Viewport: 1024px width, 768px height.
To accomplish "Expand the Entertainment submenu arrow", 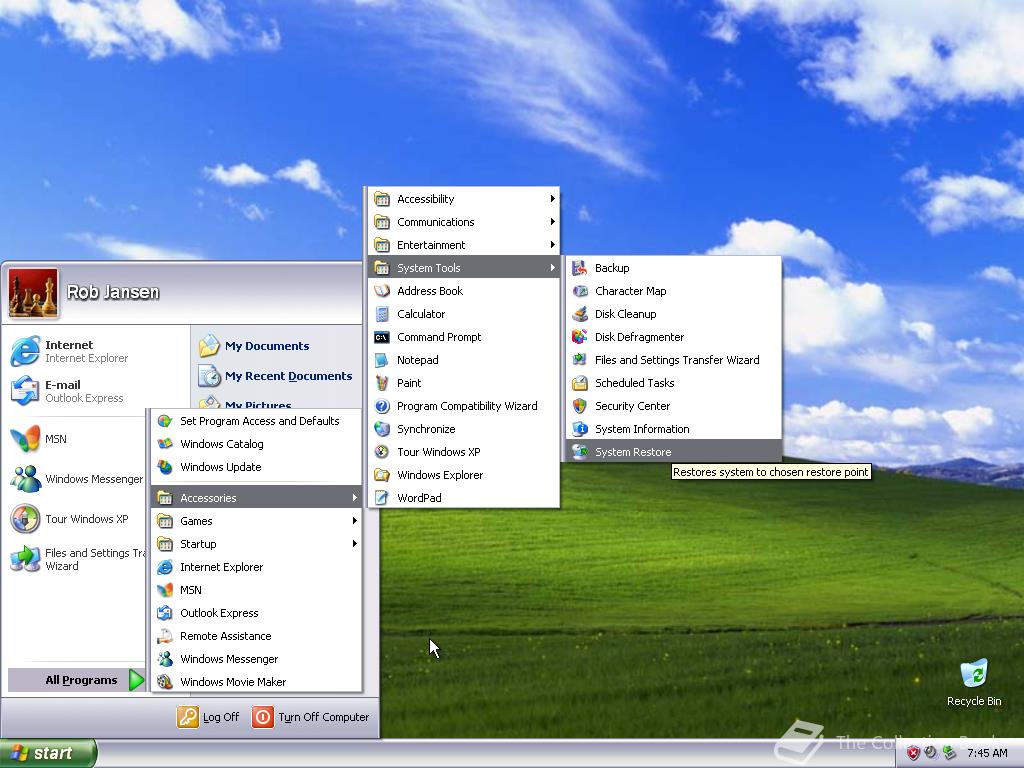I will click(x=552, y=245).
